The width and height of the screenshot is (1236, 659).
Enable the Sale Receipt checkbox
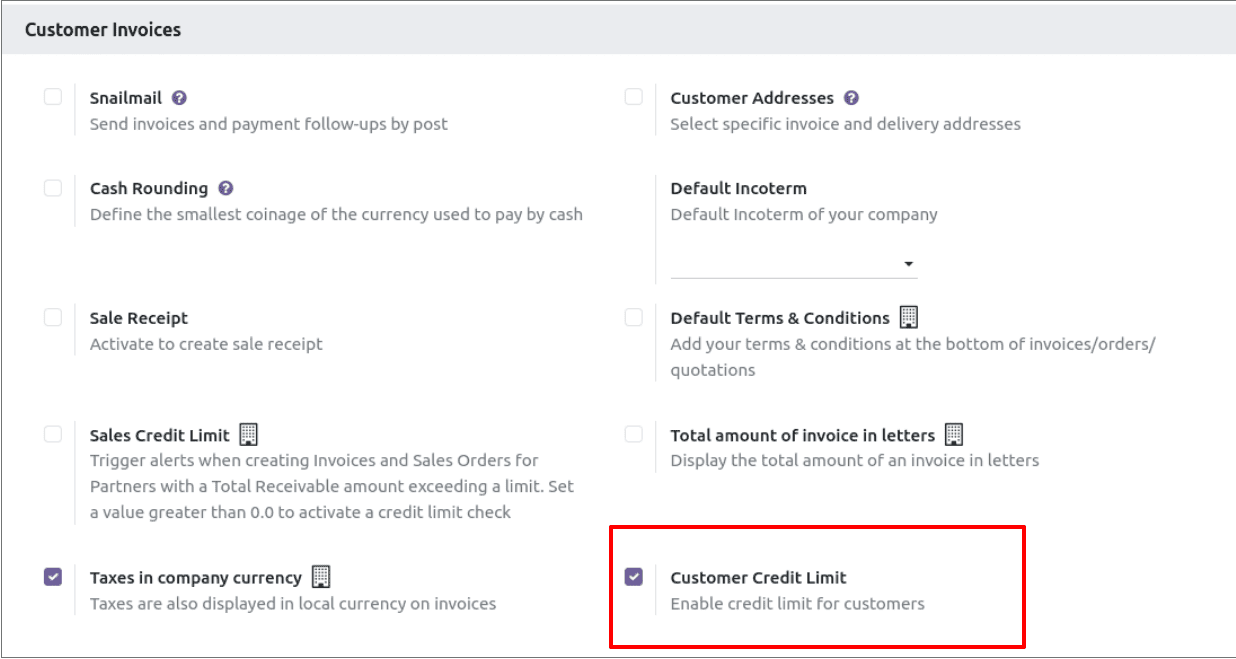[53, 317]
